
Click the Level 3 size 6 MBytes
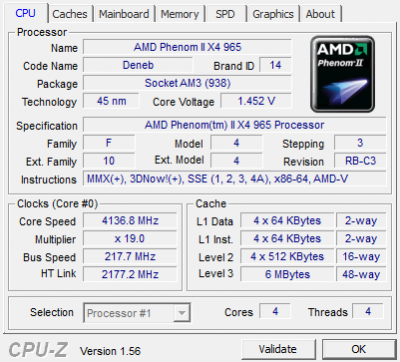point(287,274)
